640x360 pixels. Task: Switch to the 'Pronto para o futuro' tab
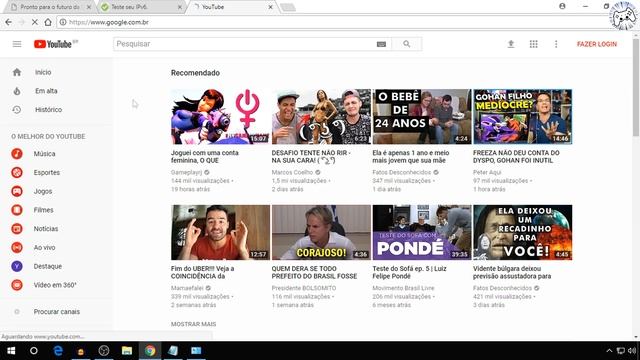(49, 7)
